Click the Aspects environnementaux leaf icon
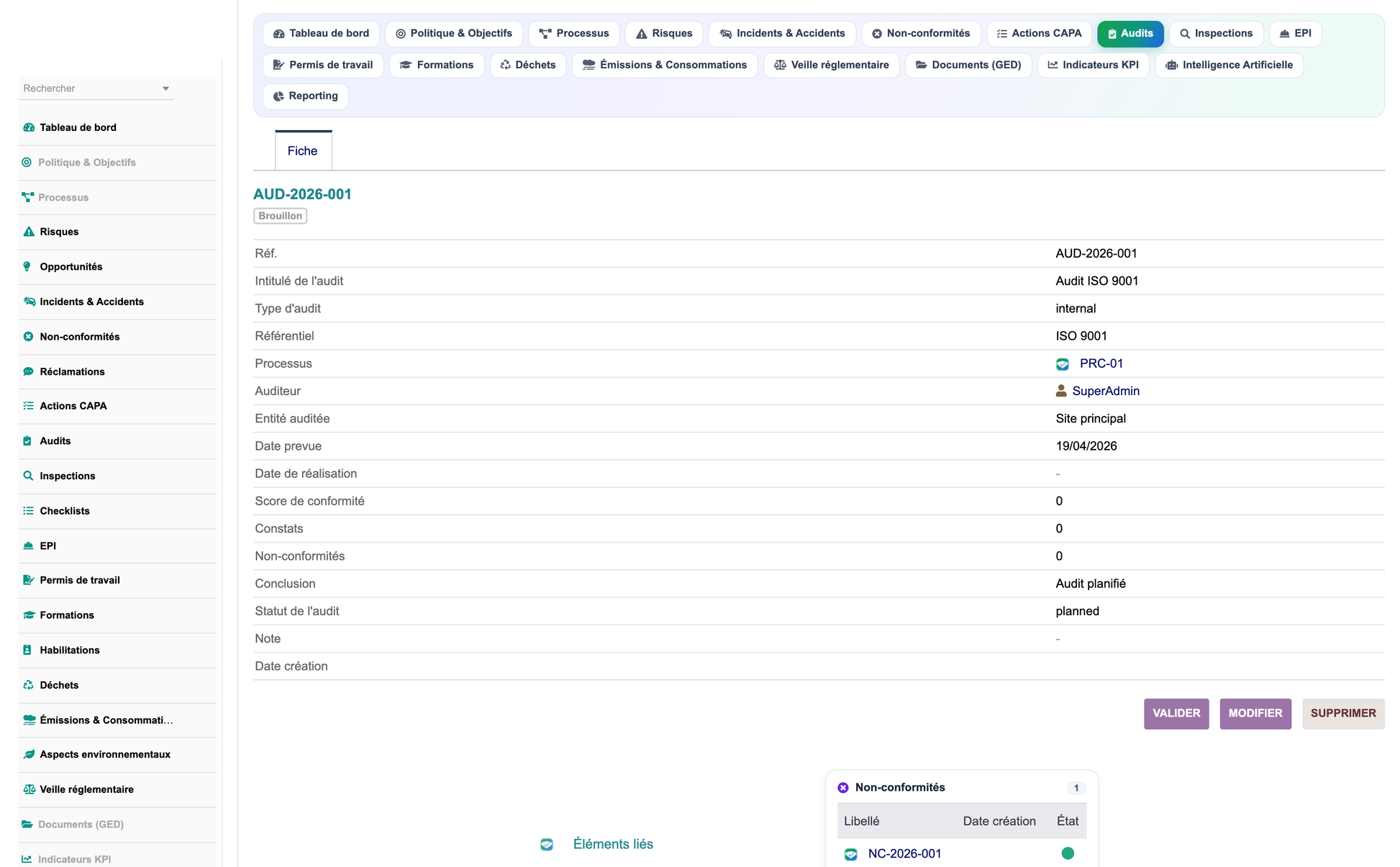The width and height of the screenshot is (1400, 867). (29, 754)
